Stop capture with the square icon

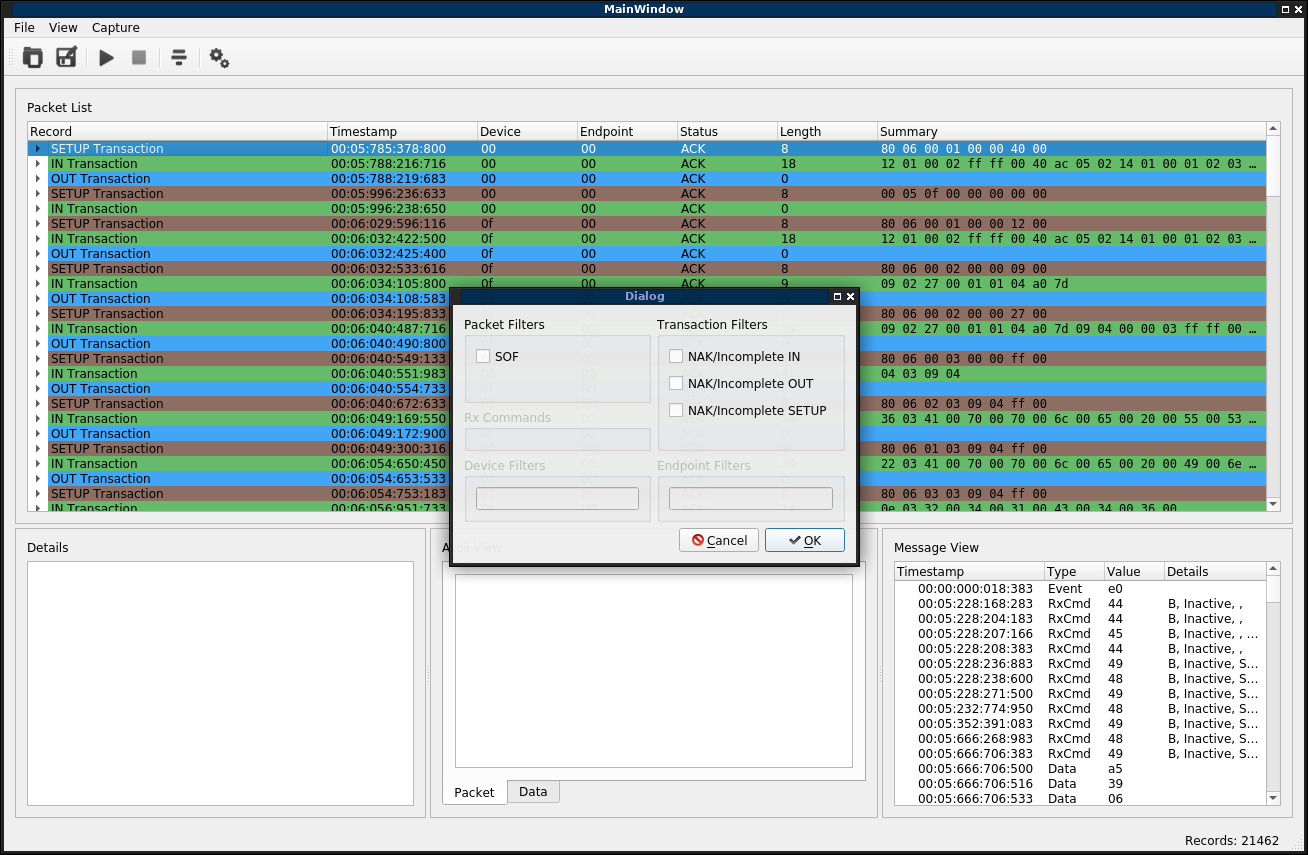coord(139,58)
